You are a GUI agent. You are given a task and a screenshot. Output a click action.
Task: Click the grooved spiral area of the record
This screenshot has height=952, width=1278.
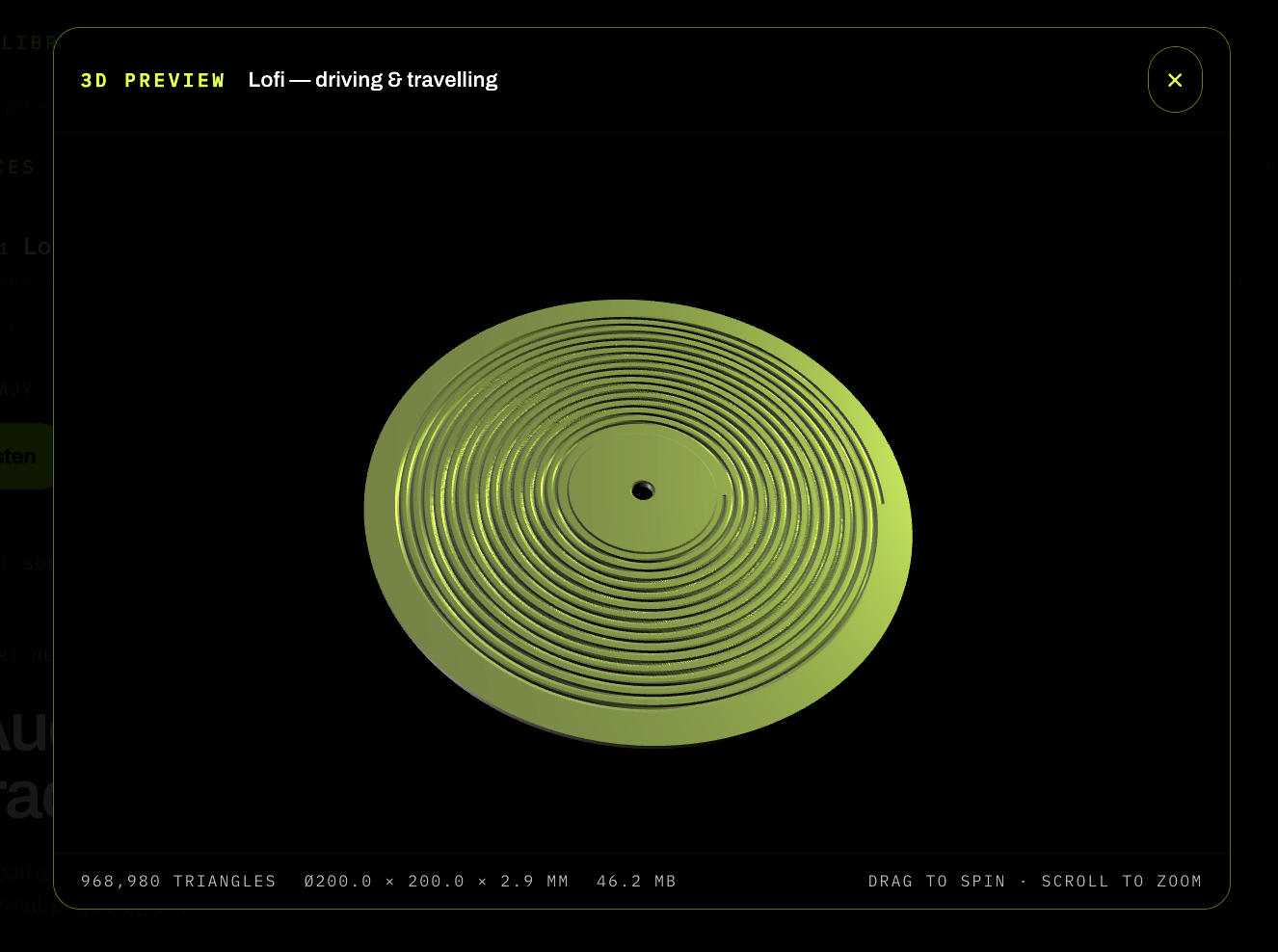pos(482,540)
